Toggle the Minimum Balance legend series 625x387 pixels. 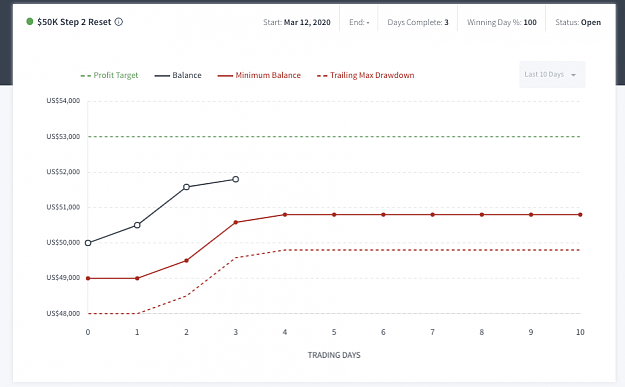pyautogui.click(x=259, y=75)
